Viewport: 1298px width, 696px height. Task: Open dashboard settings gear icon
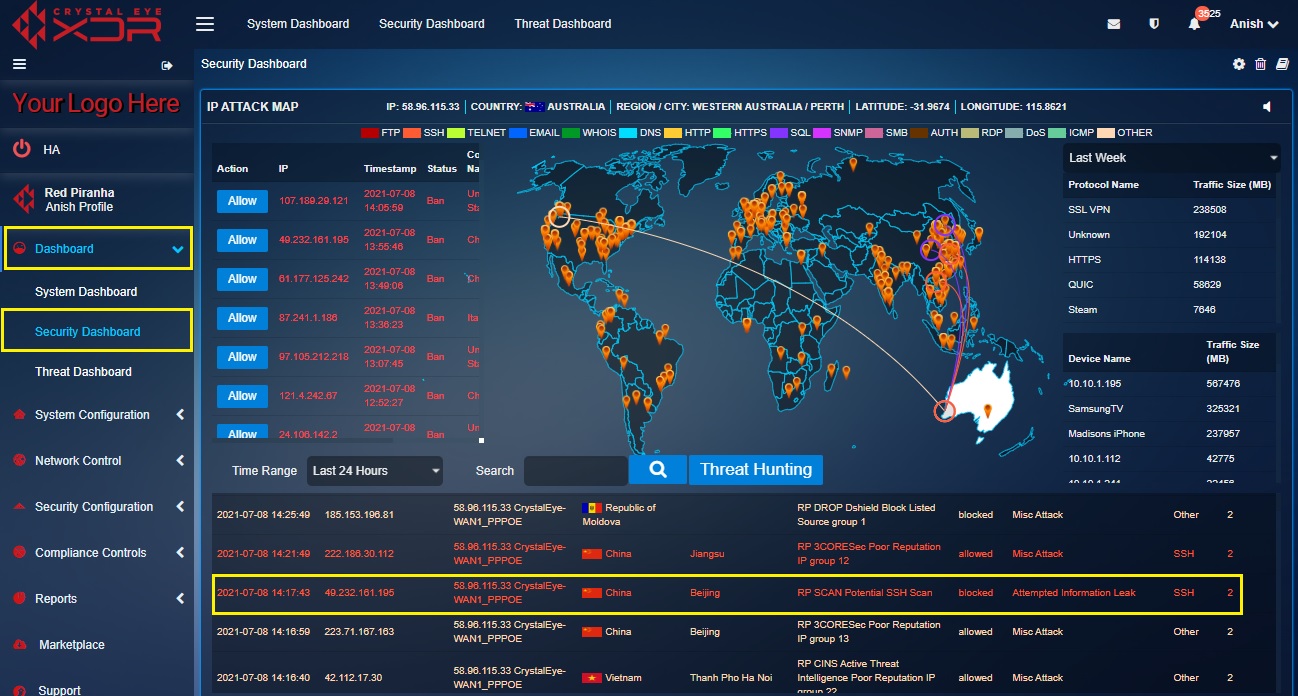pyautogui.click(x=1239, y=64)
